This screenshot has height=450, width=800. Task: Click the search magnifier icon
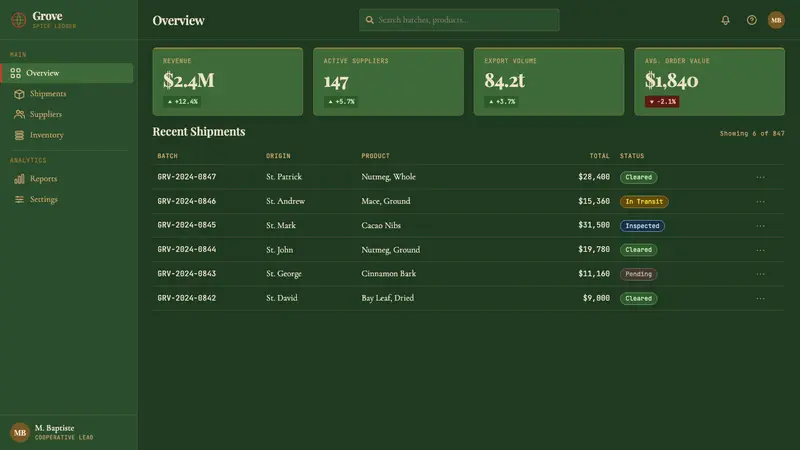(x=369, y=20)
